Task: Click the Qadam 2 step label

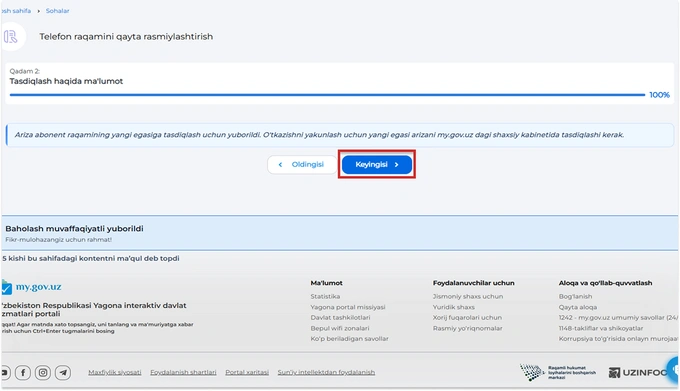Action: click(25, 71)
